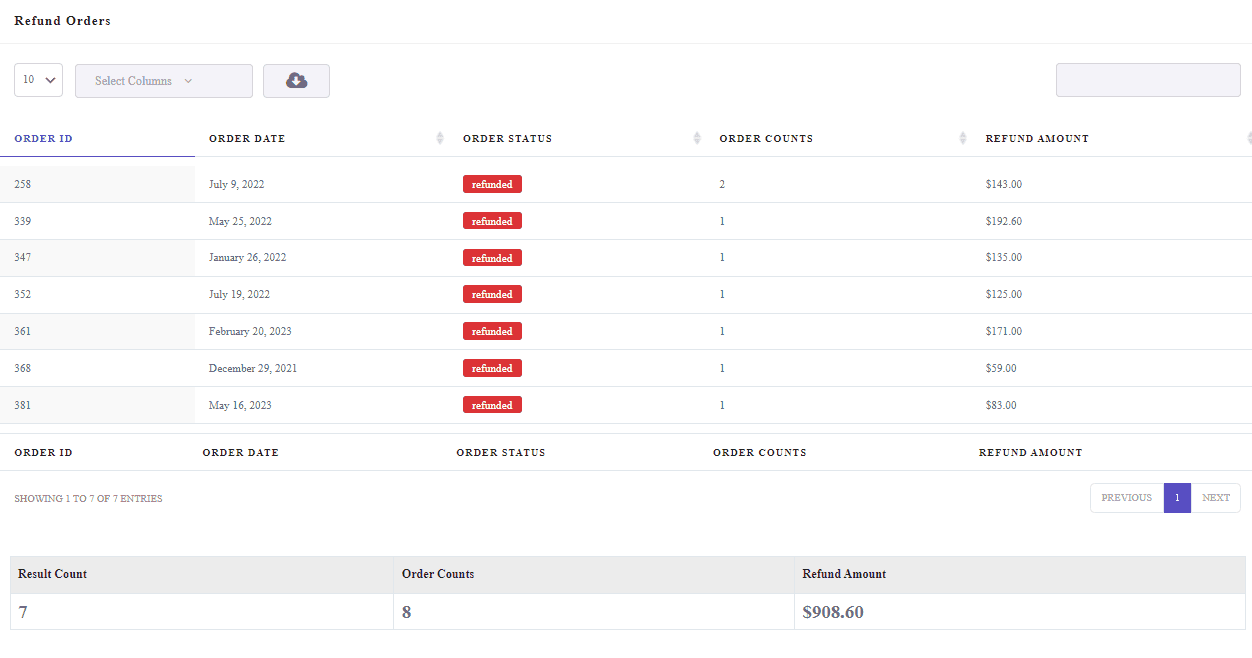Click the sort icon beside the Order Status header
1252x658 pixels.
click(696, 138)
